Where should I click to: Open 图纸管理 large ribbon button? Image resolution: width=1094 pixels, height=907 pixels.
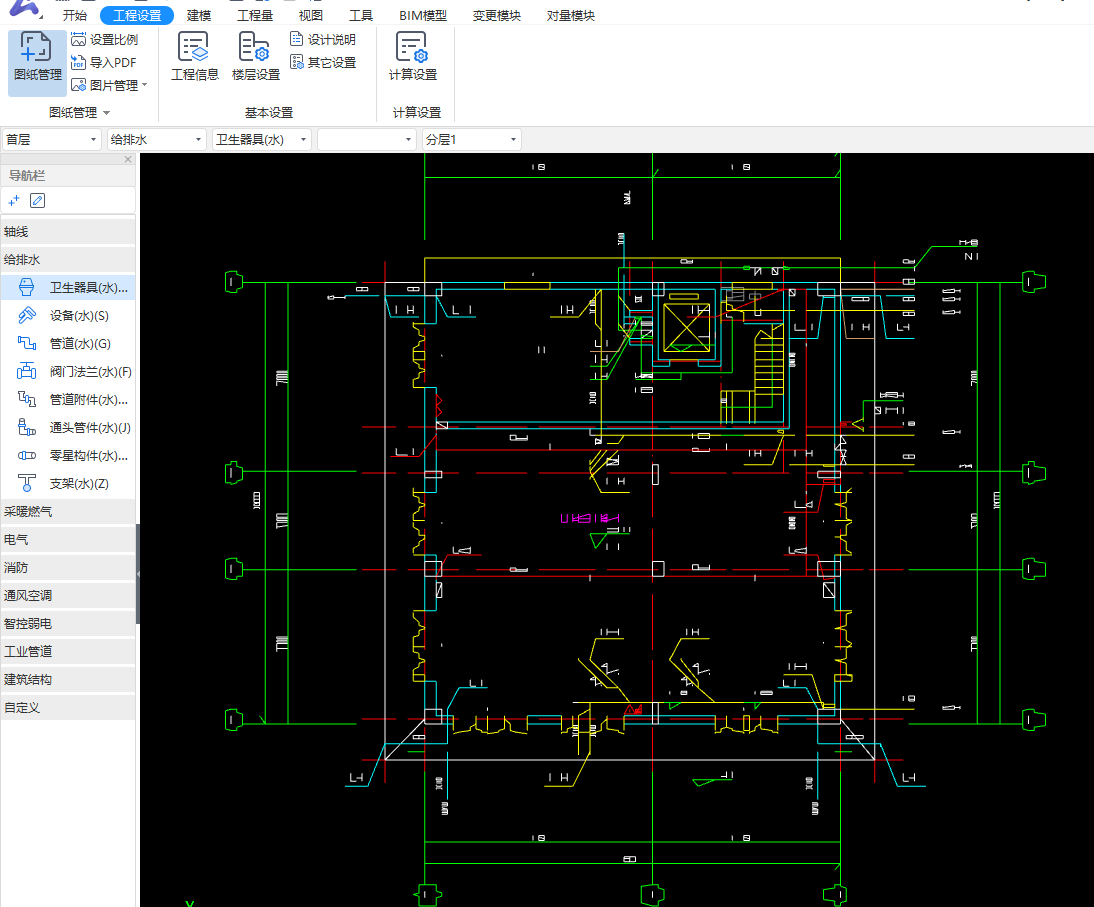[38, 63]
